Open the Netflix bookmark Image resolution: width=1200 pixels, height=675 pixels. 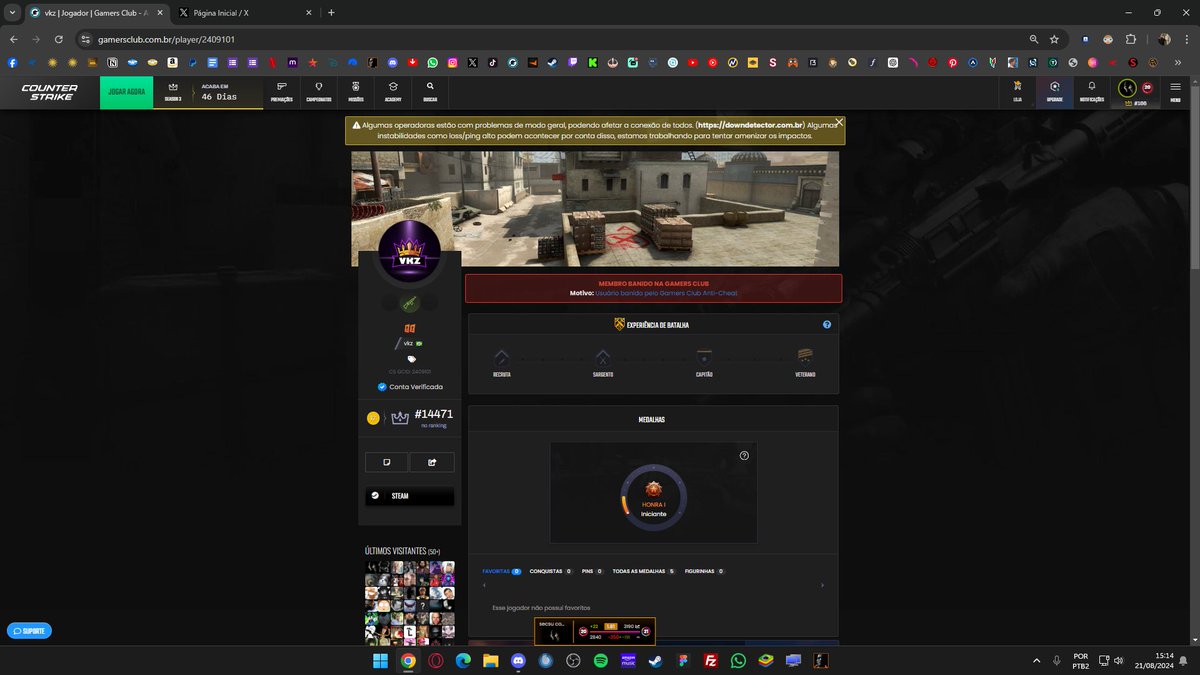pos(272,62)
